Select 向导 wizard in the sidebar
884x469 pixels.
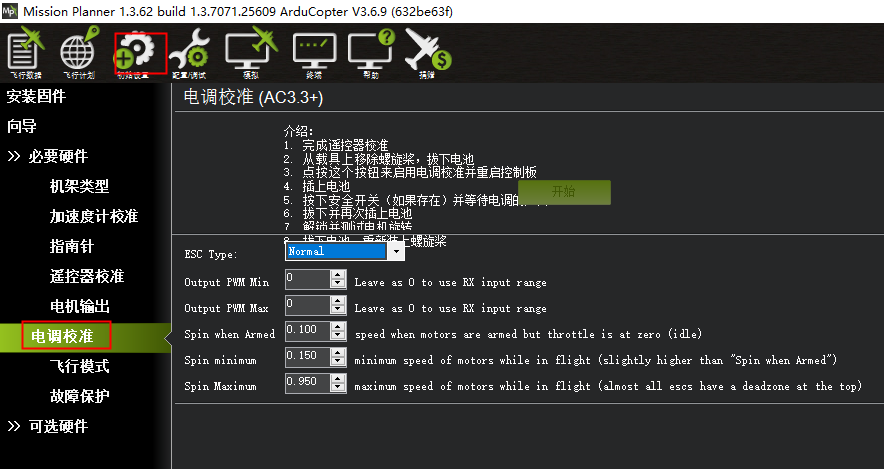[x=21, y=126]
